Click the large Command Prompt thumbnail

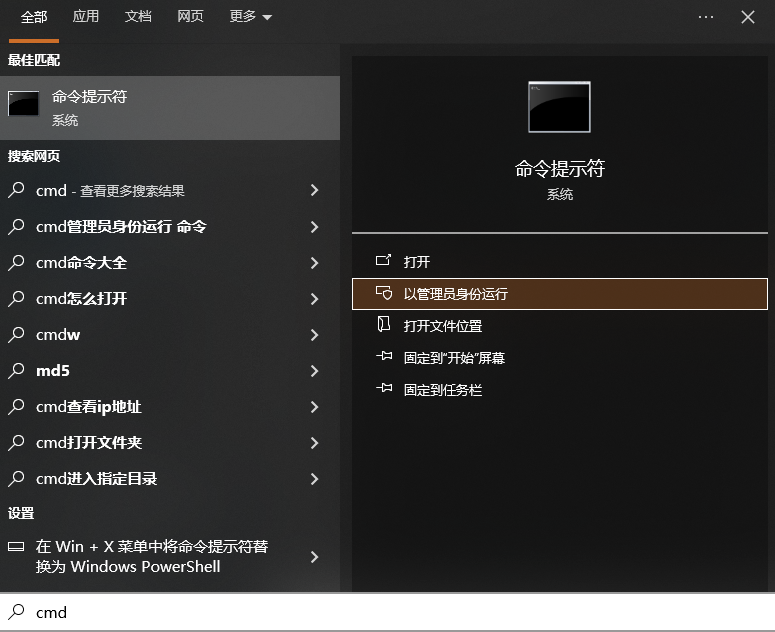559,107
